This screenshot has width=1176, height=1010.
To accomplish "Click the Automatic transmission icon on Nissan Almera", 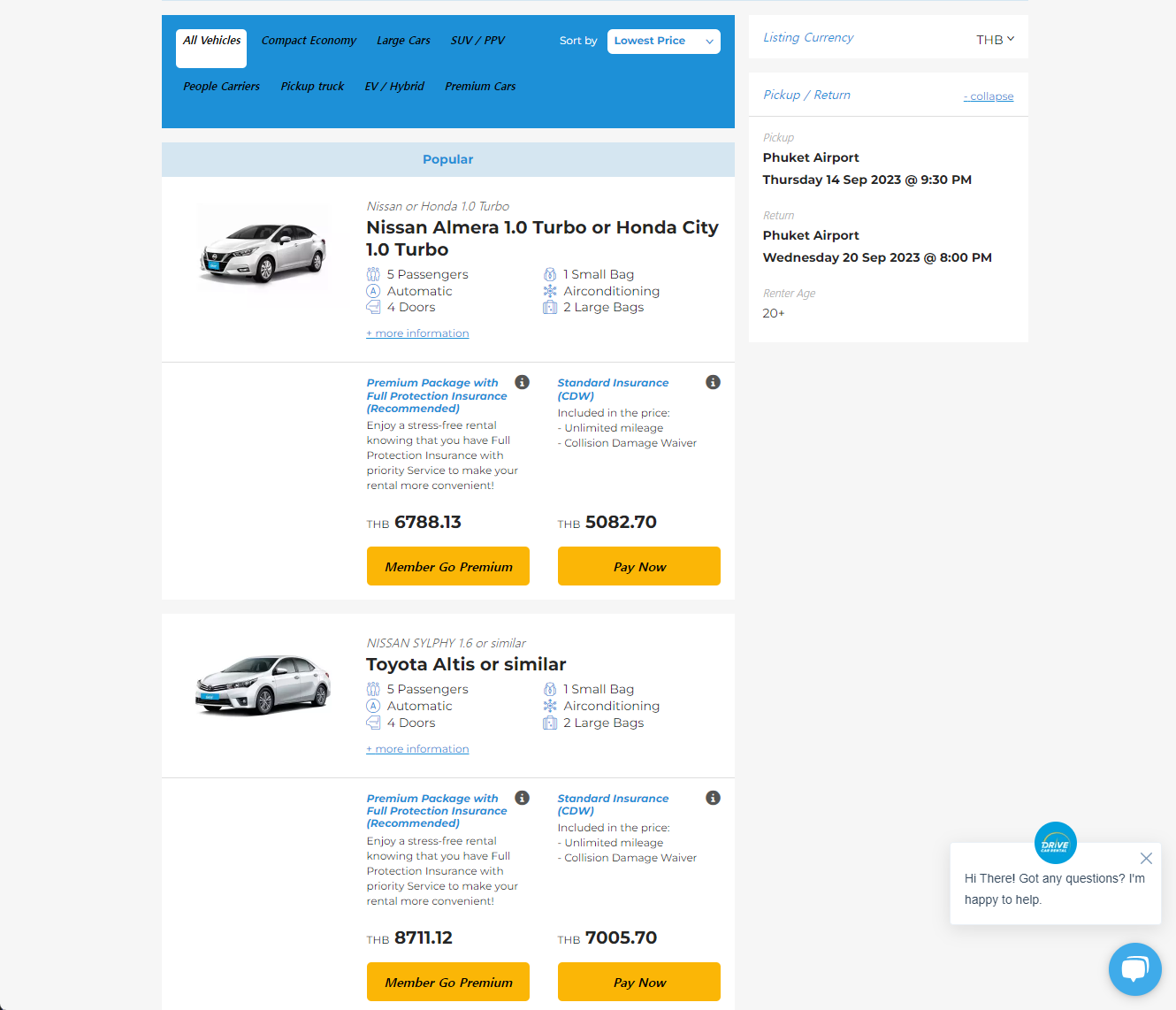I will tap(373, 291).
